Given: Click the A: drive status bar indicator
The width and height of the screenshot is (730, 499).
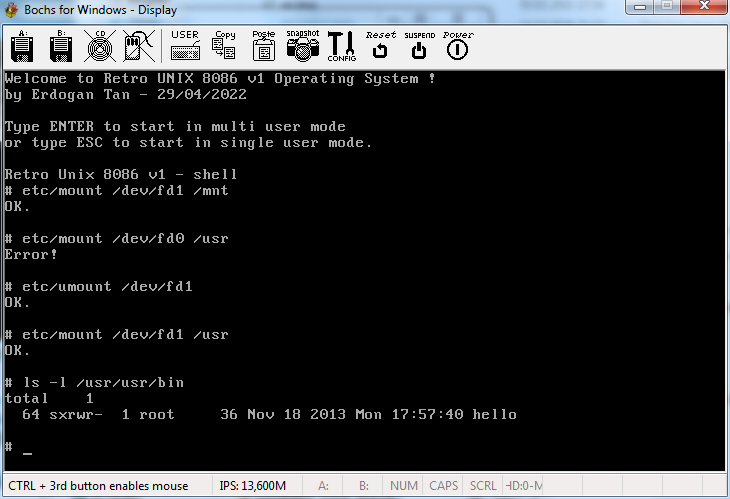Looking at the screenshot, I should tap(324, 486).
